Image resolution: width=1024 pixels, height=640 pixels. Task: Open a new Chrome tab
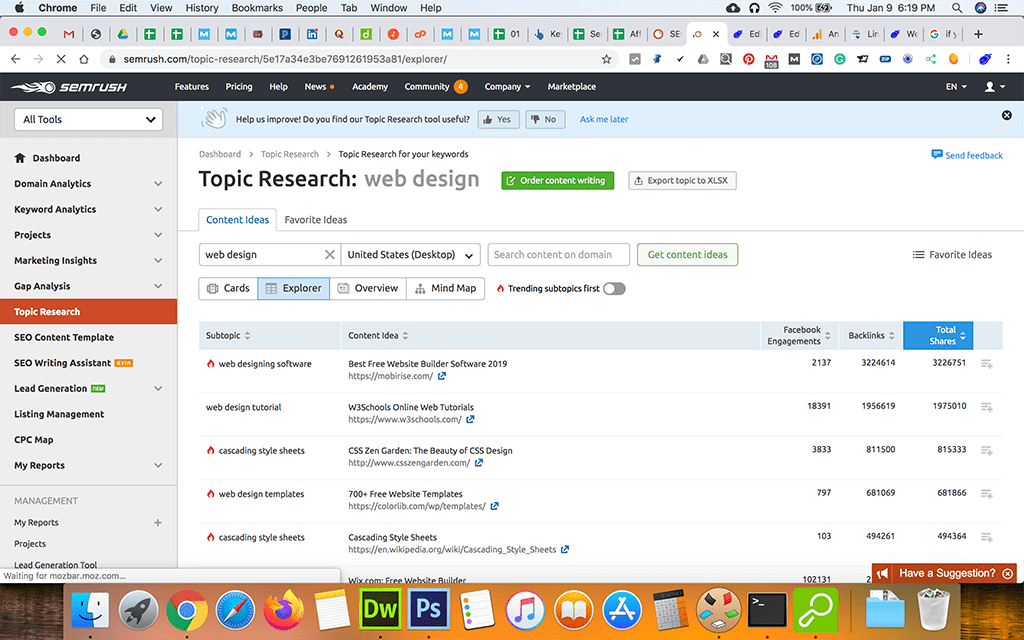click(x=978, y=34)
